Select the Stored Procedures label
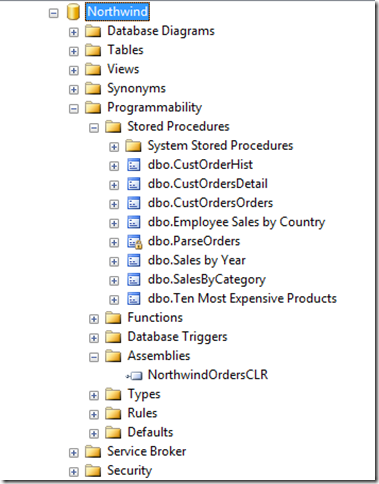The width and height of the screenshot is (379, 484). pos(178,127)
